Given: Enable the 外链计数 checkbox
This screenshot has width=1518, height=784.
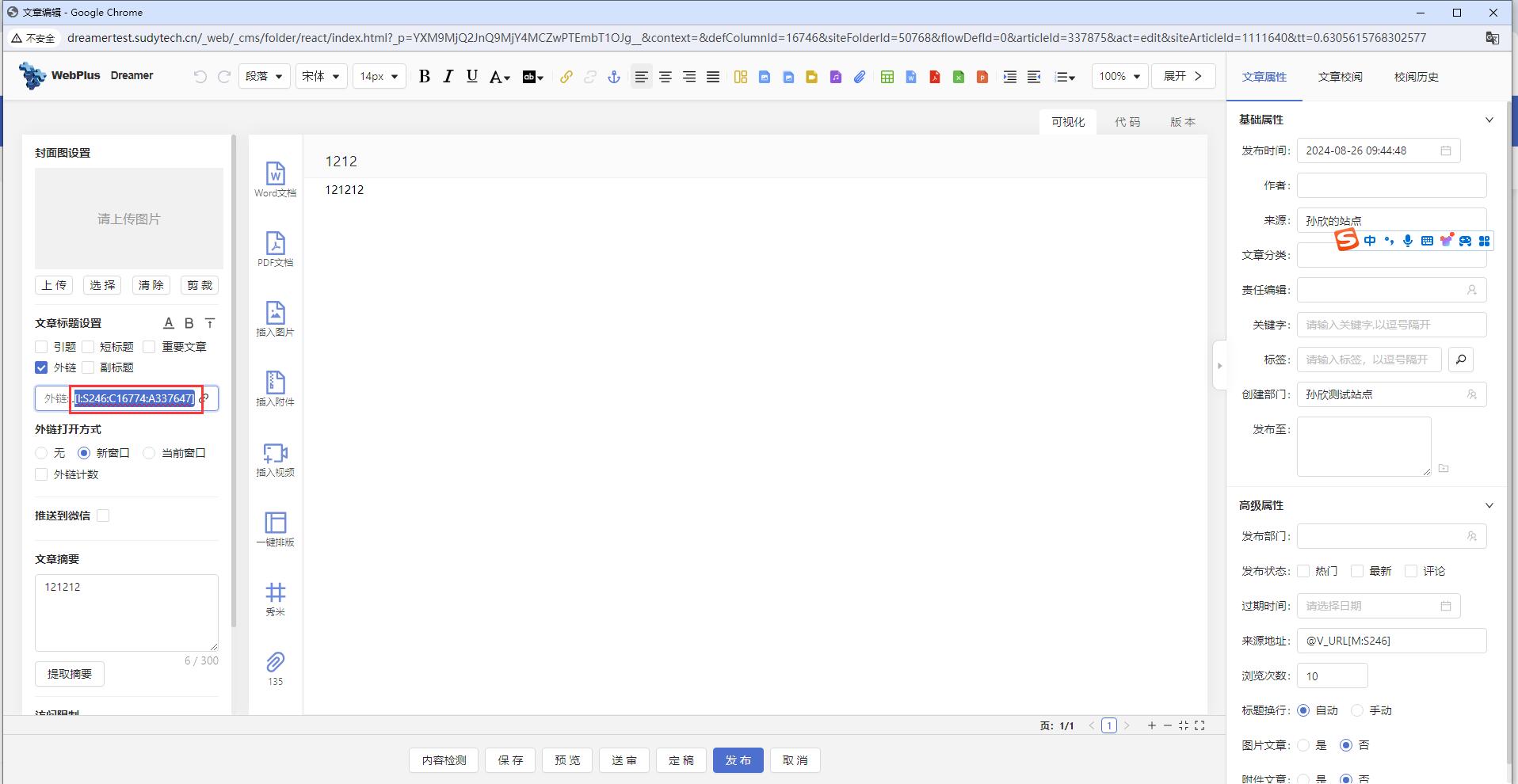Looking at the screenshot, I should tap(41, 474).
